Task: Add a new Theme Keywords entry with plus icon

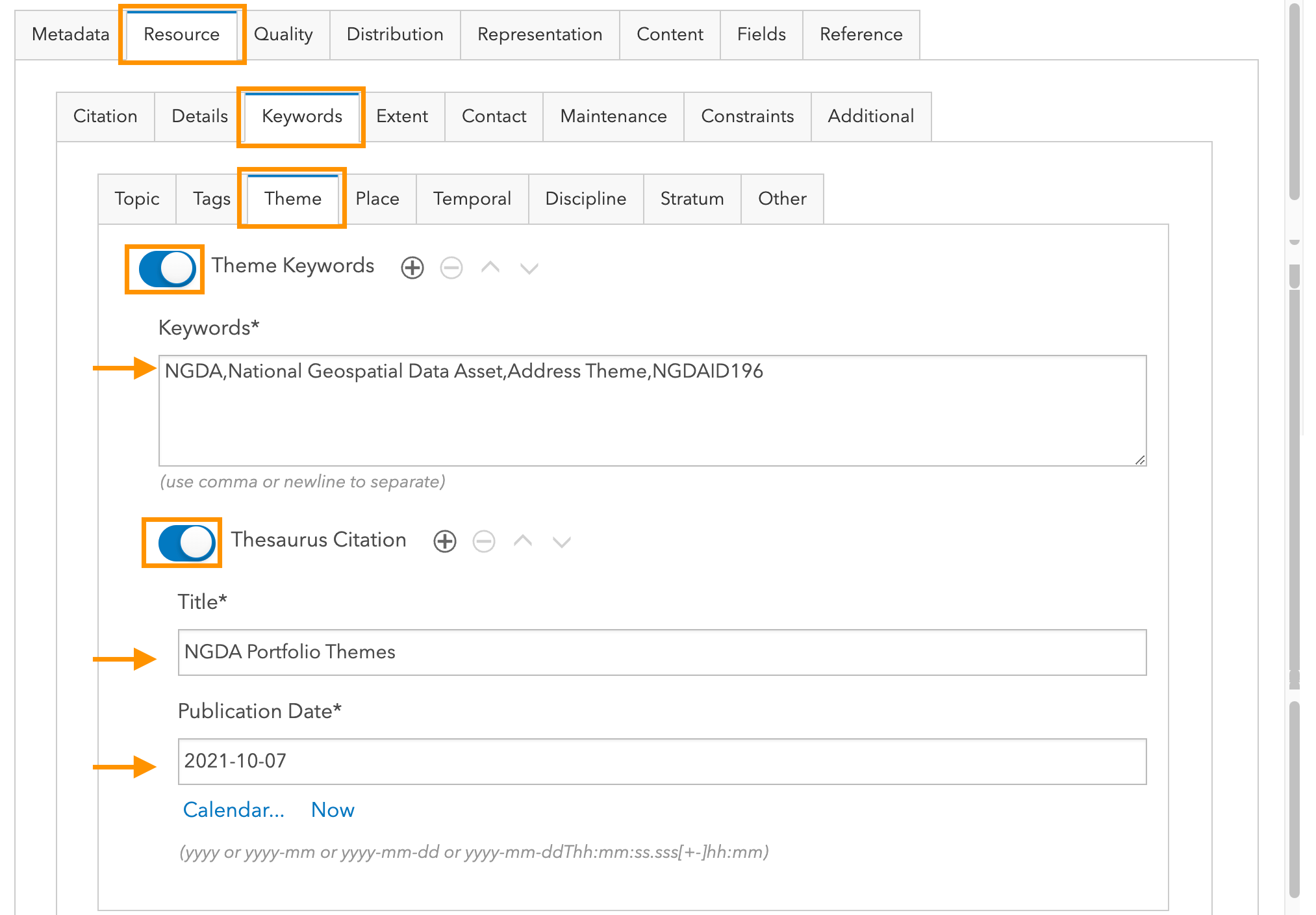Action: (412, 267)
